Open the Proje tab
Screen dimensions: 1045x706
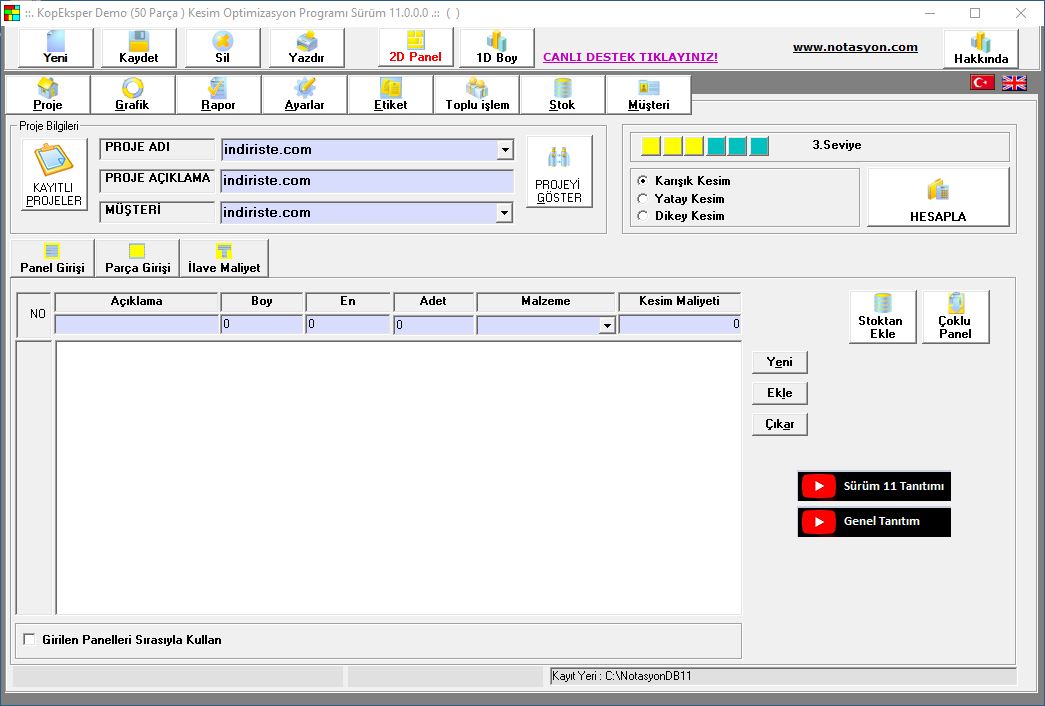[47, 95]
